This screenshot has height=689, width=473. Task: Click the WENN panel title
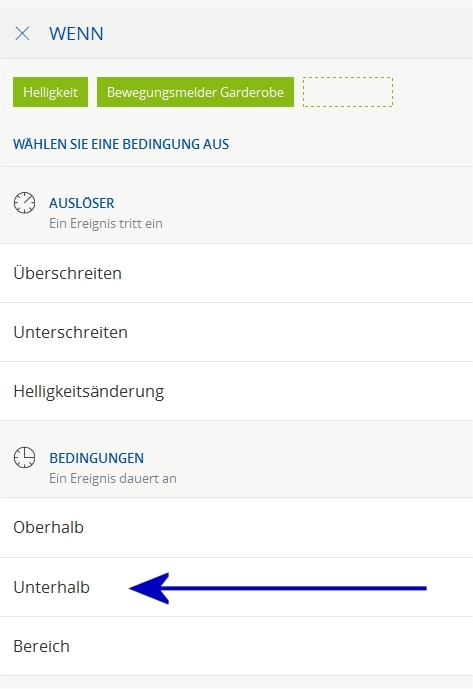[76, 34]
